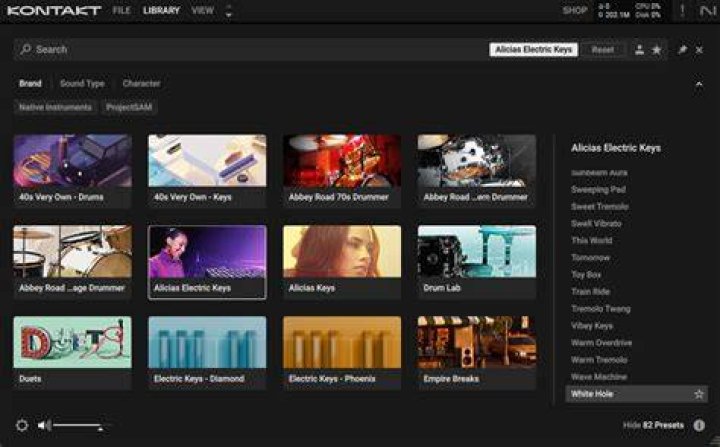Click the Reset button
720x447 pixels.
602,50
